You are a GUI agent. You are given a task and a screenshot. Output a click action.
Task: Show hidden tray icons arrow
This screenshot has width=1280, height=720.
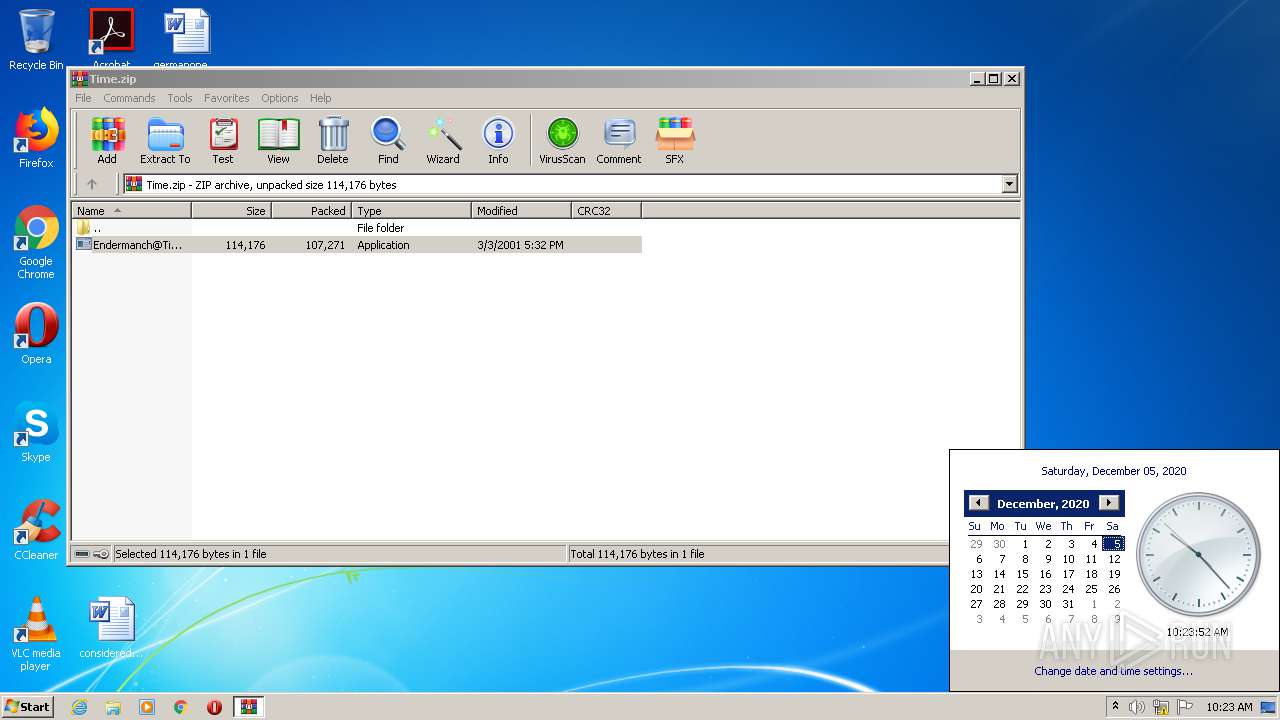click(x=1115, y=707)
